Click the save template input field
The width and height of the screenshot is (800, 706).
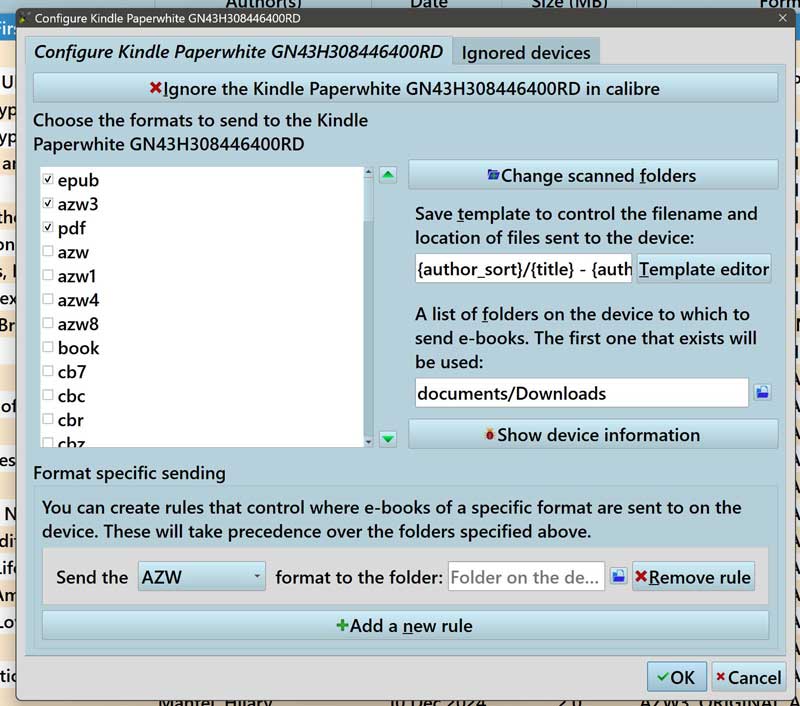[523, 269]
